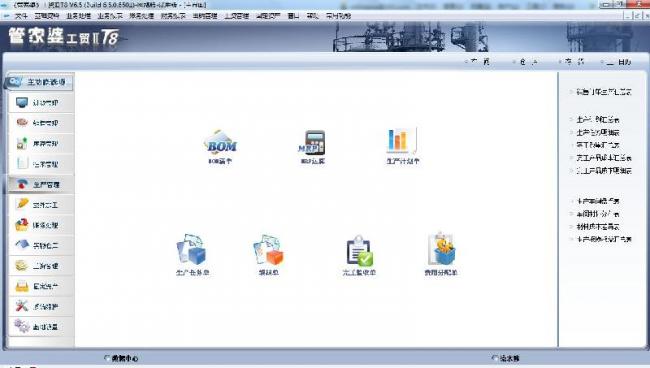Open the first report link in right panel
650x368 pixels.
(x=604, y=92)
